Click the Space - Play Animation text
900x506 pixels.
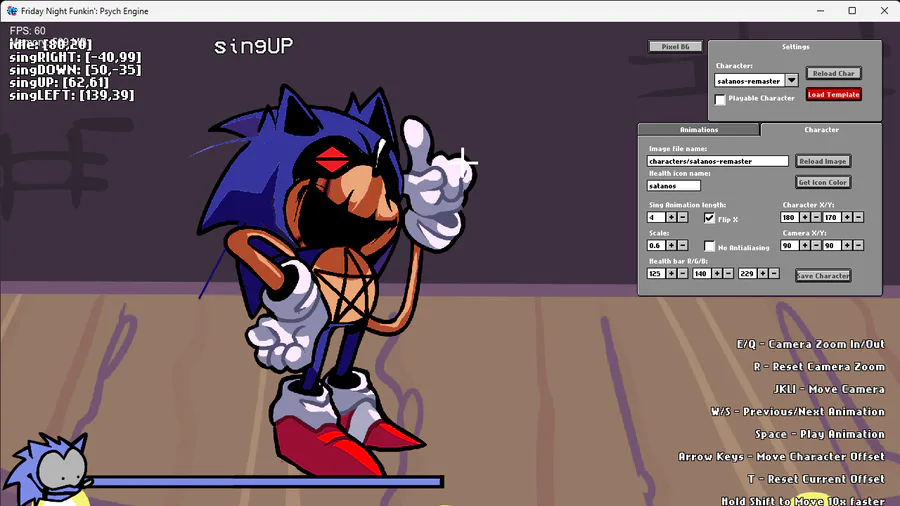tap(820, 434)
